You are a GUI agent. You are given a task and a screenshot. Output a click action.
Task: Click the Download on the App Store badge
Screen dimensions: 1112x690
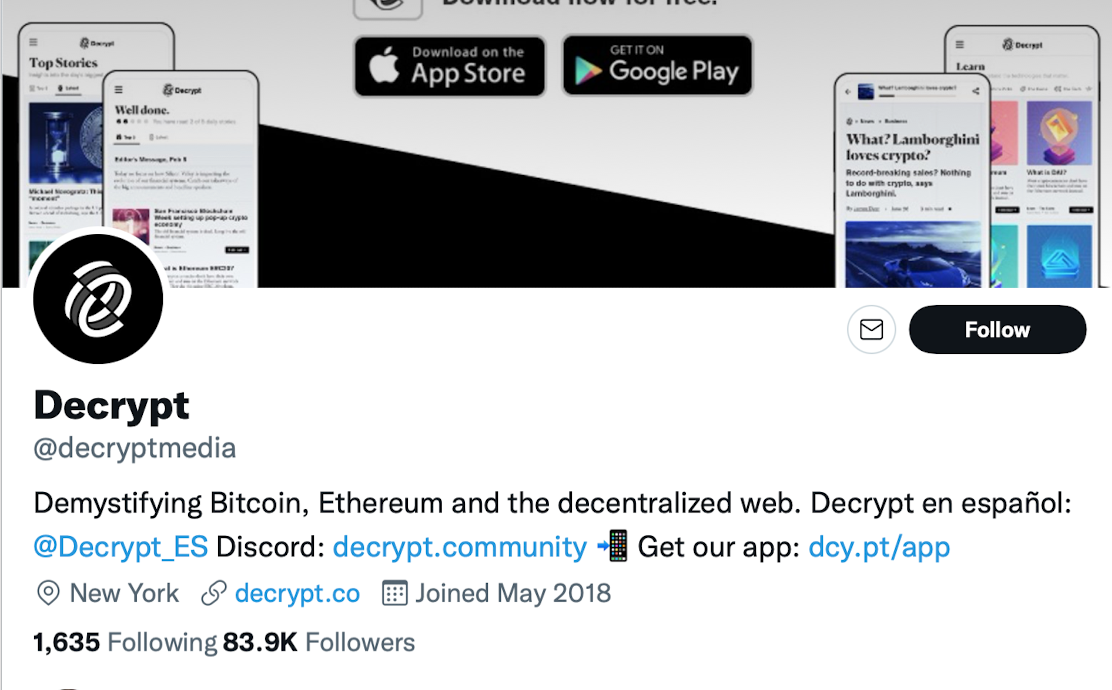pos(449,66)
